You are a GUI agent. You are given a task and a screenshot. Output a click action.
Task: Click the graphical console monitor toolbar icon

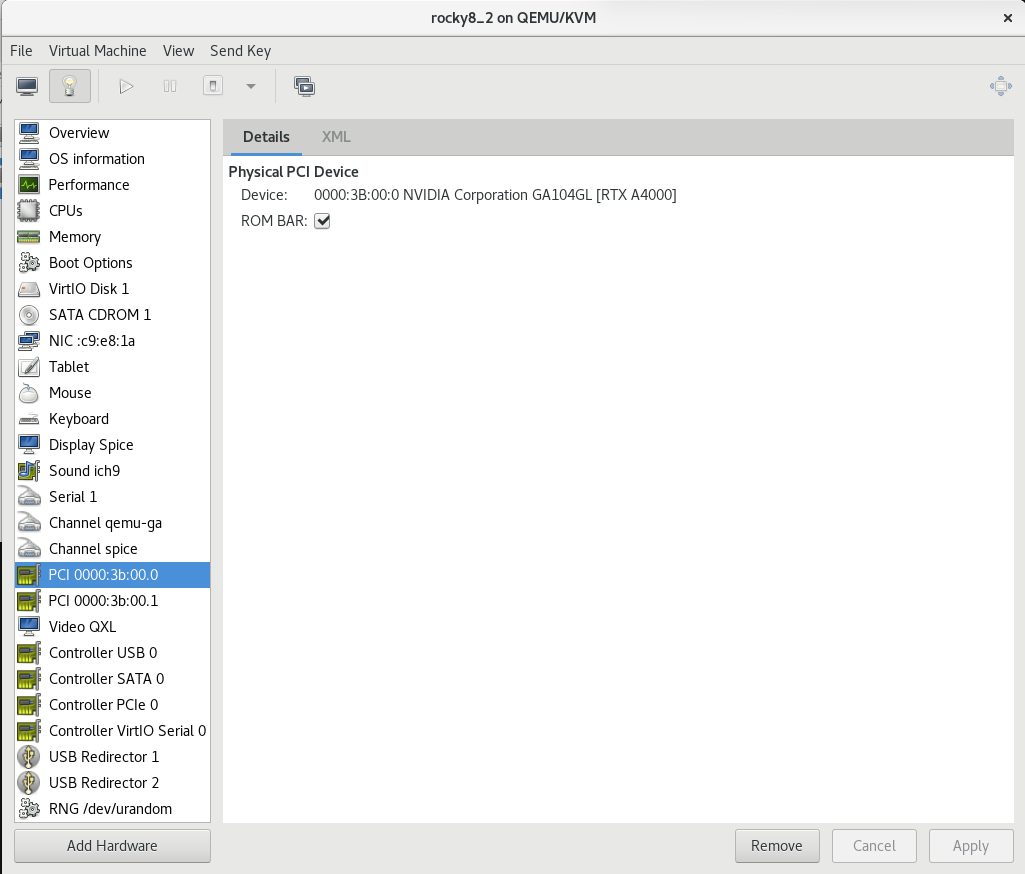[27, 86]
